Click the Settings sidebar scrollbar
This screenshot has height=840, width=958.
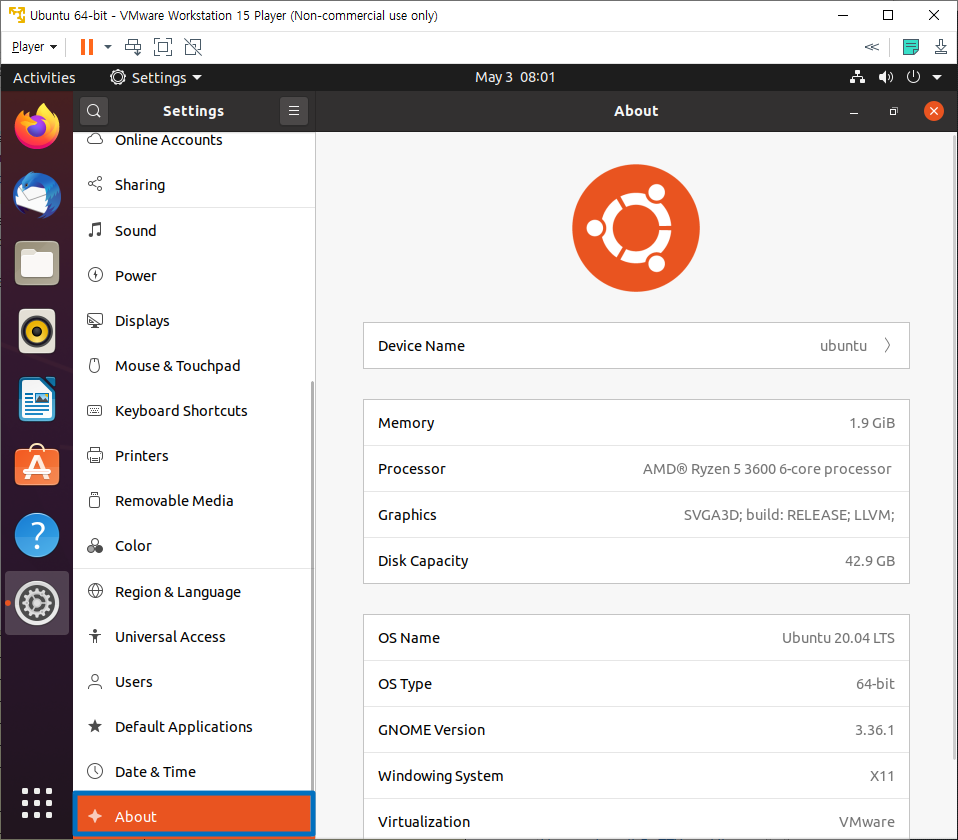312,586
